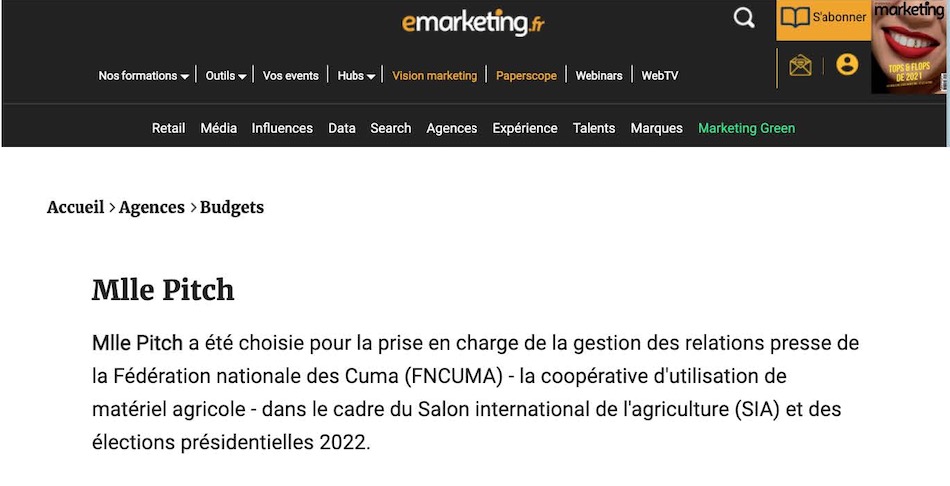The width and height of the screenshot is (950, 486).
Task: Open the newsletter envelope icon
Action: tap(800, 65)
